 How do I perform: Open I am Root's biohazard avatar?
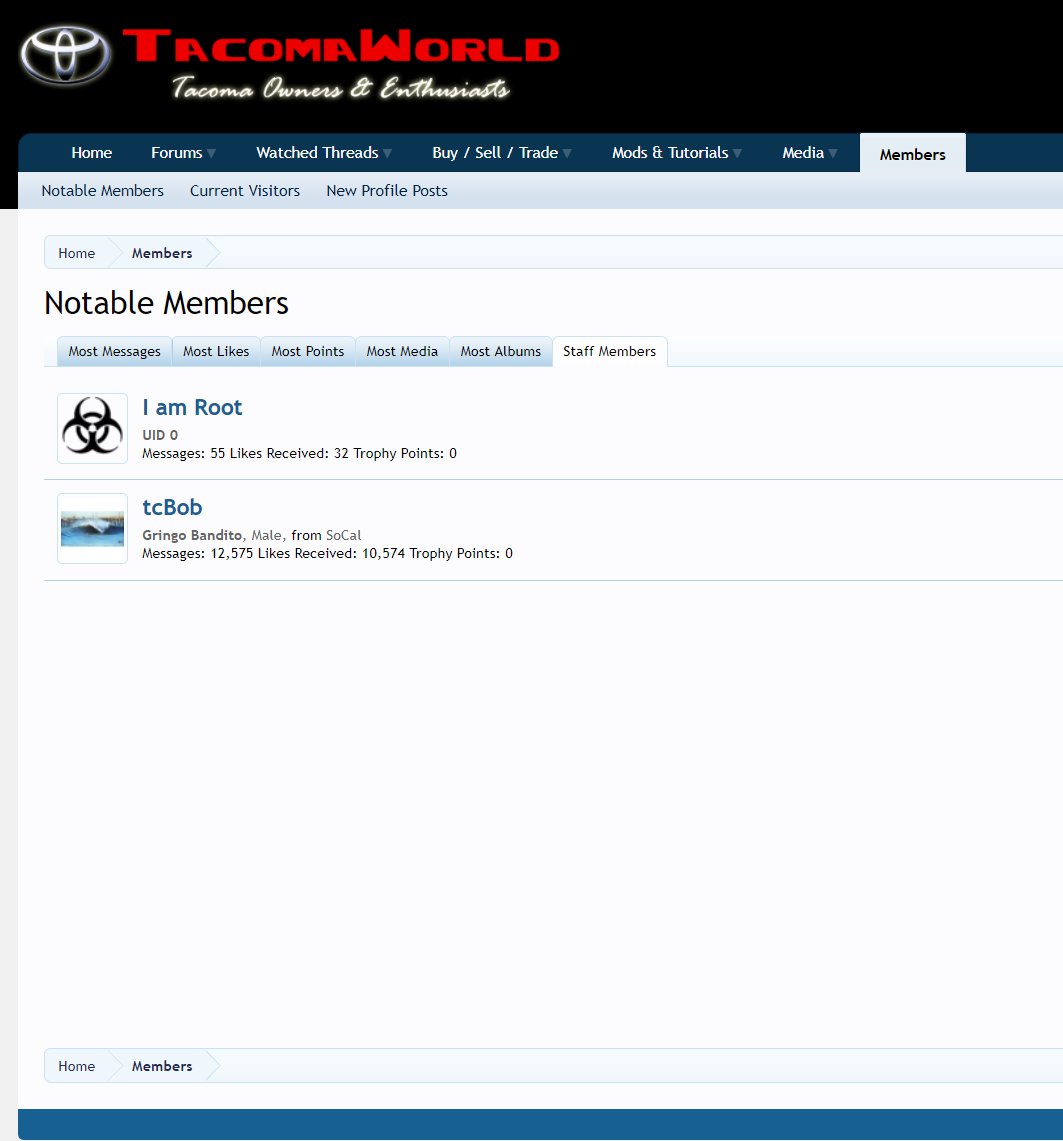click(92, 429)
